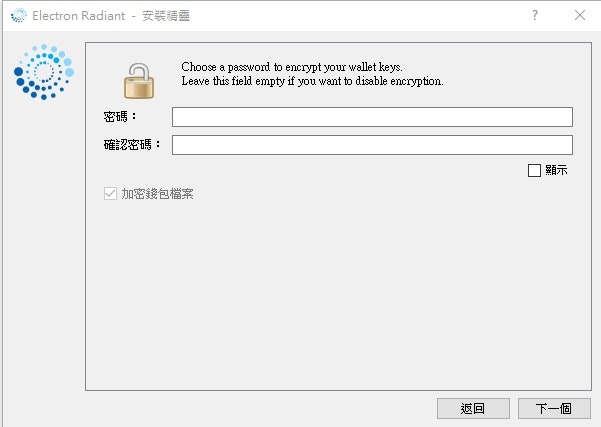
Task: Go back with the 返回 button
Action: [473, 409]
